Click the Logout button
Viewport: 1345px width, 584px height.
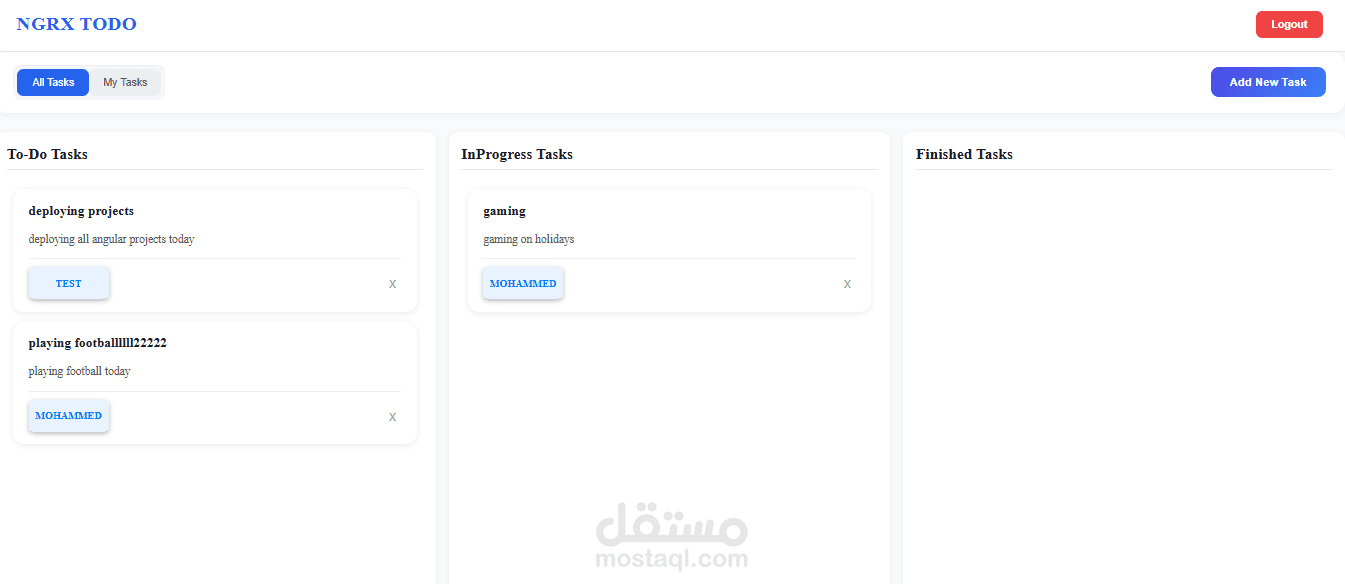point(1289,24)
